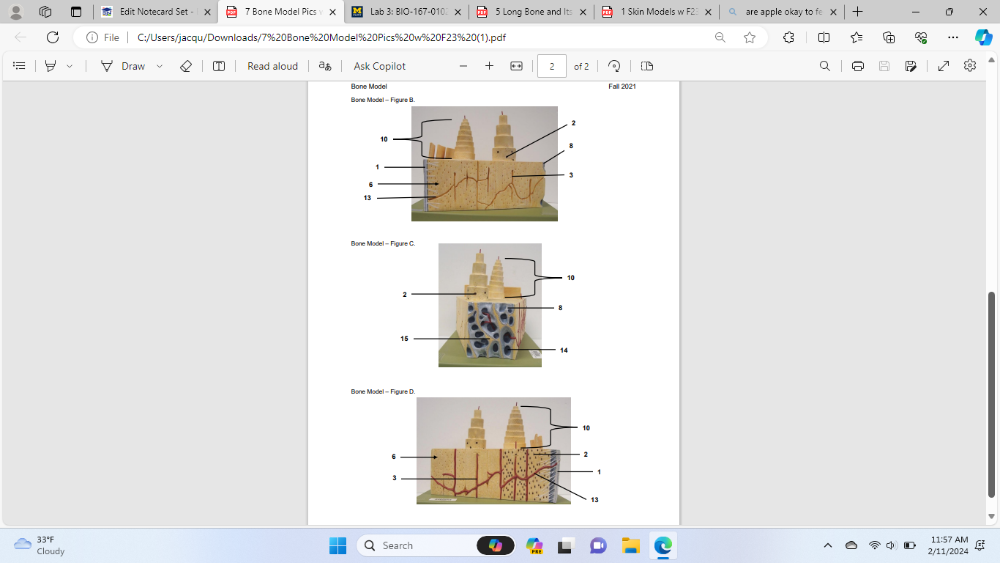Click the Print PDF icon
This screenshot has height=563, width=1000.
pyautogui.click(x=858, y=66)
